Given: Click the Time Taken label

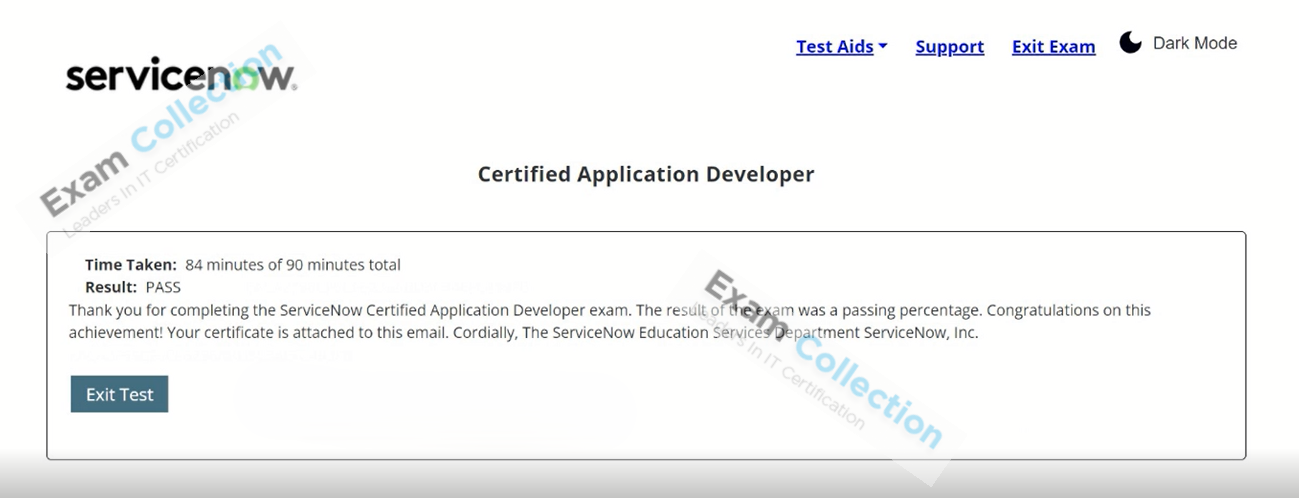Looking at the screenshot, I should click(130, 265).
